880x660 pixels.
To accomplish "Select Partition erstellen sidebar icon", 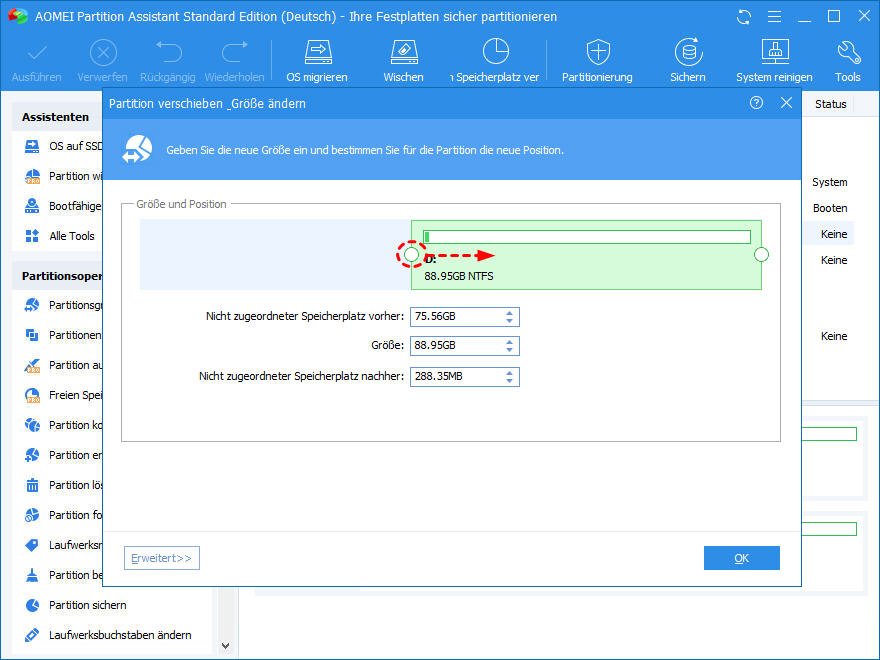I will [x=32, y=455].
